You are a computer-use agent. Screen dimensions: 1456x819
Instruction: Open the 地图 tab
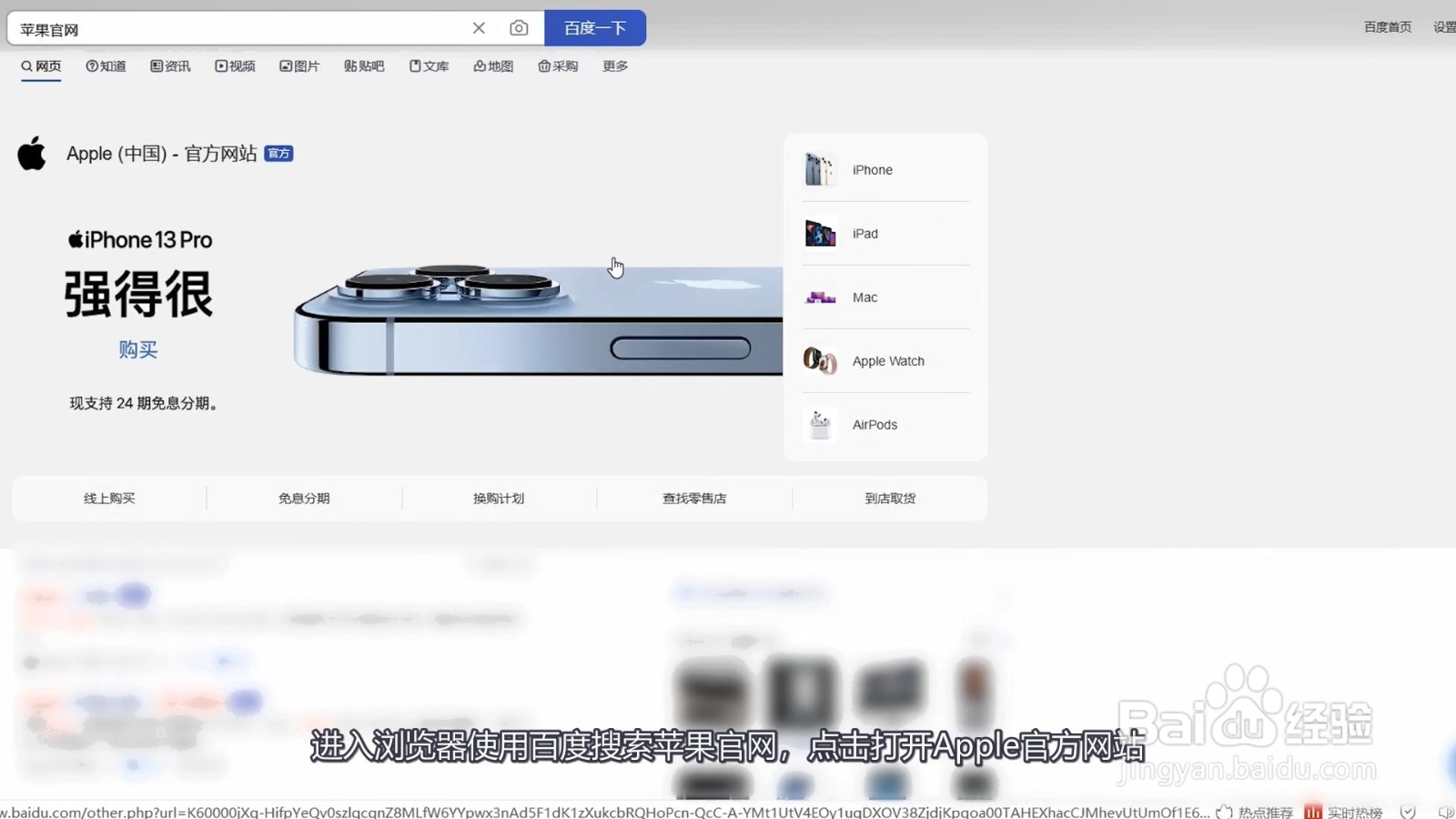click(493, 66)
